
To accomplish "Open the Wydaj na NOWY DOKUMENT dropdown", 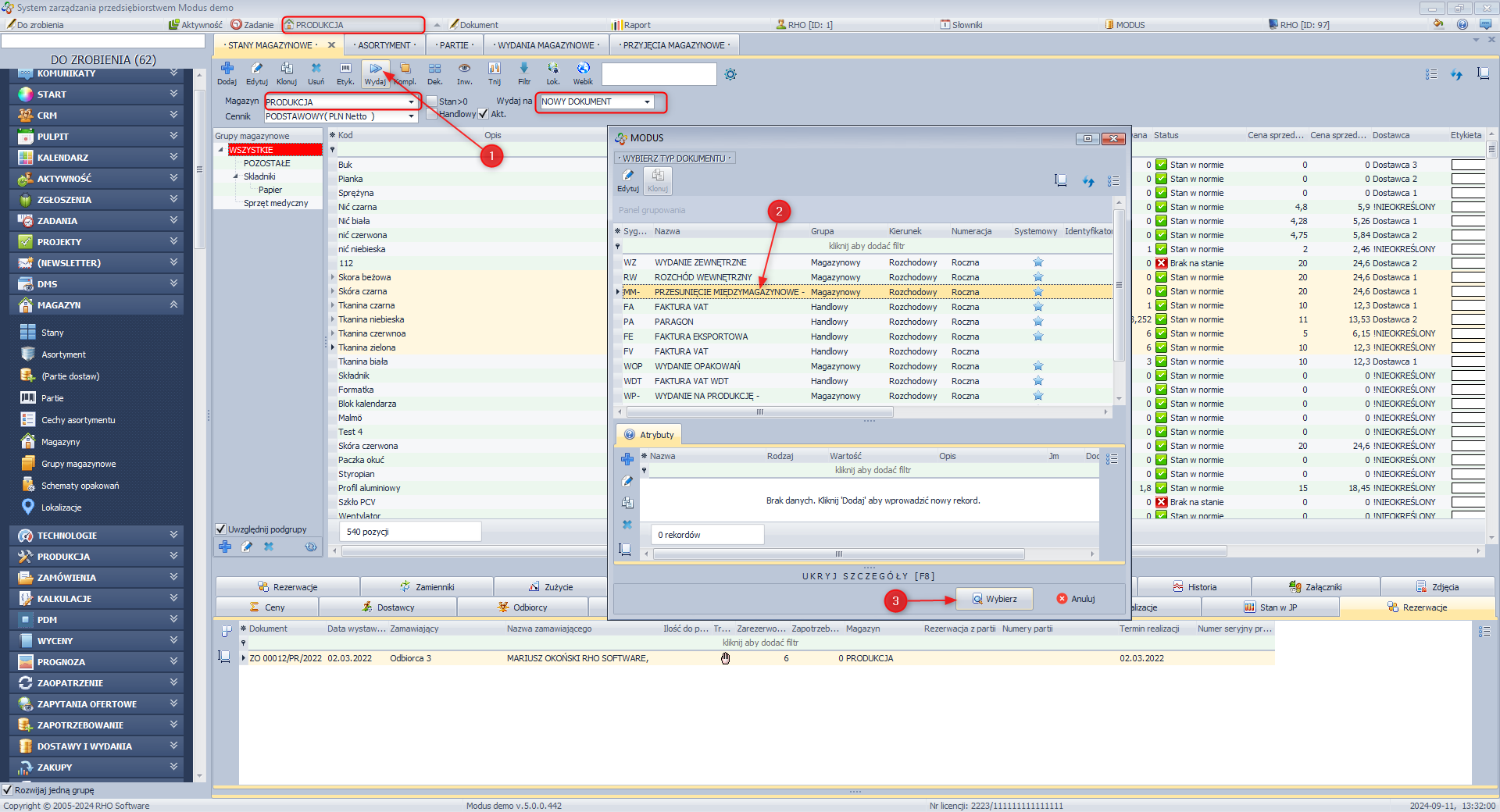I will tap(647, 102).
